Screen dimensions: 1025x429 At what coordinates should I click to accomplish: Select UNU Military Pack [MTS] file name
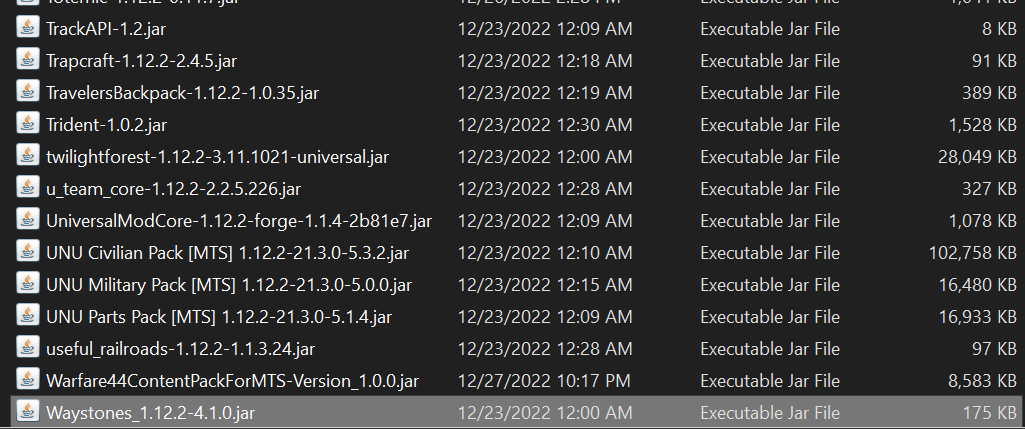pyautogui.click(x=229, y=285)
